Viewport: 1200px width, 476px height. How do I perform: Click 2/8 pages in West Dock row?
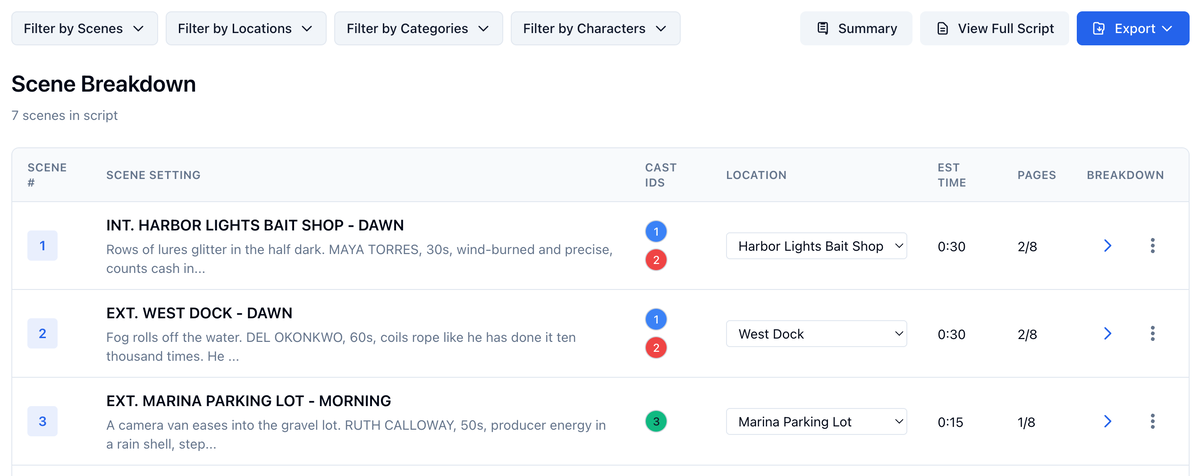click(x=1027, y=334)
